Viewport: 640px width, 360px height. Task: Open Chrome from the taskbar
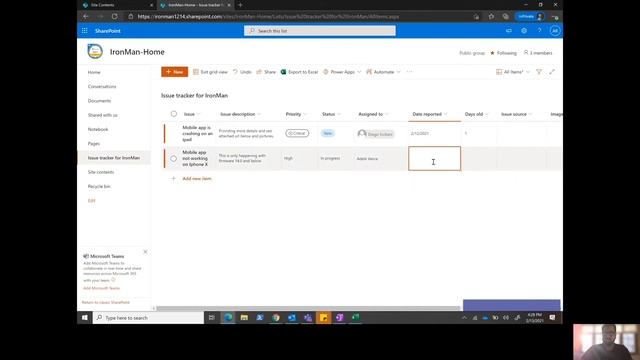(276, 318)
